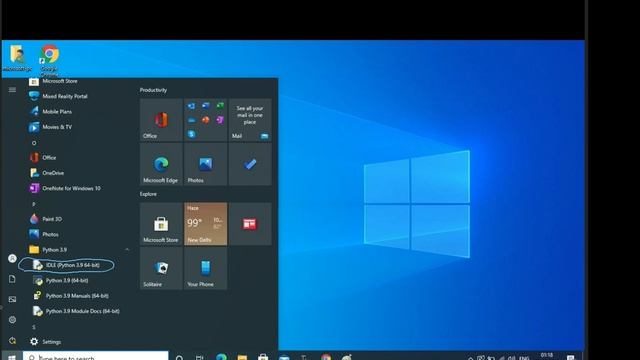
Task: Launch Python 3.9 (64-bit) entry
Action: click(x=62, y=281)
